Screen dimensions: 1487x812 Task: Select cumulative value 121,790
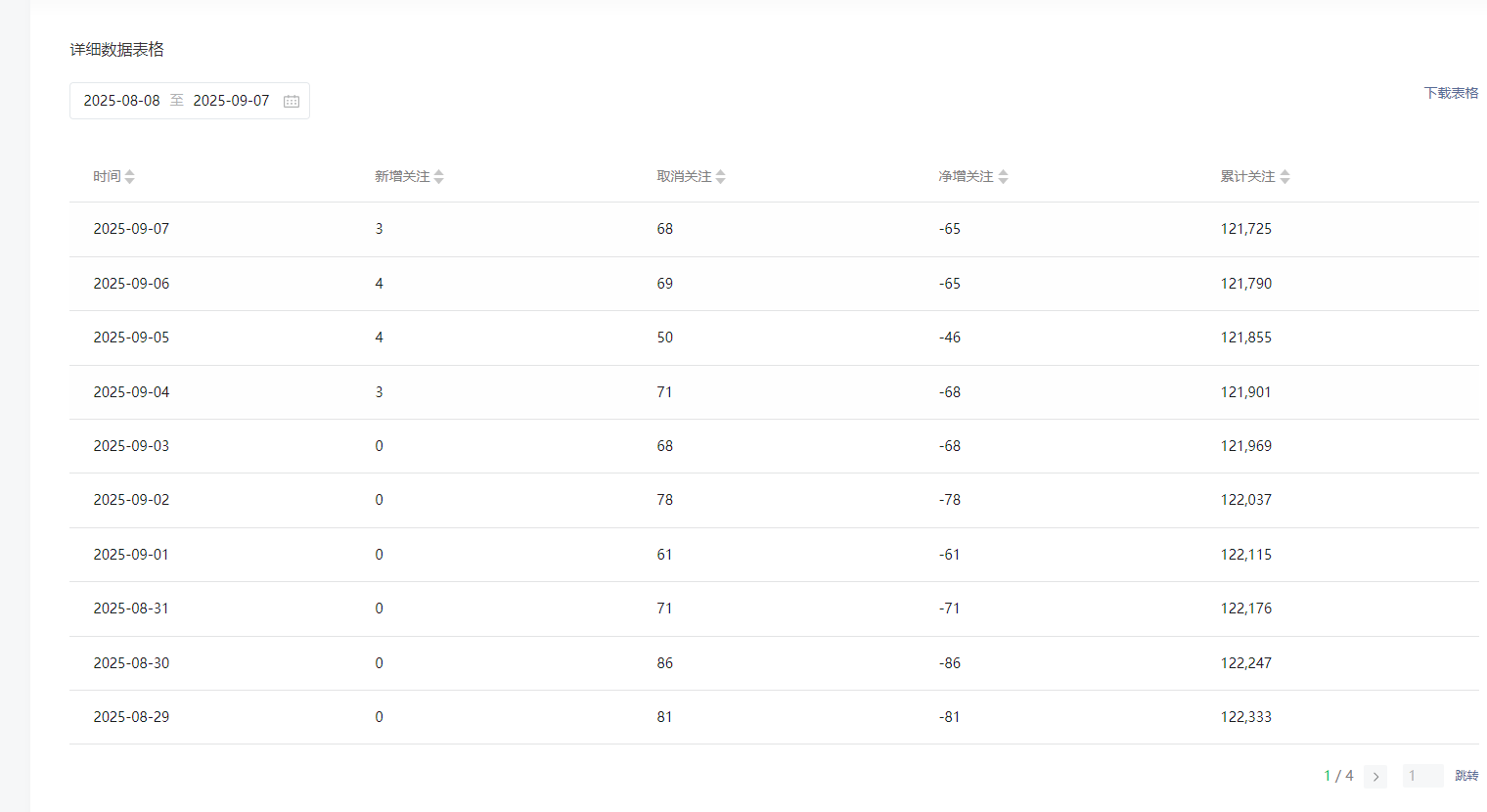(1246, 284)
